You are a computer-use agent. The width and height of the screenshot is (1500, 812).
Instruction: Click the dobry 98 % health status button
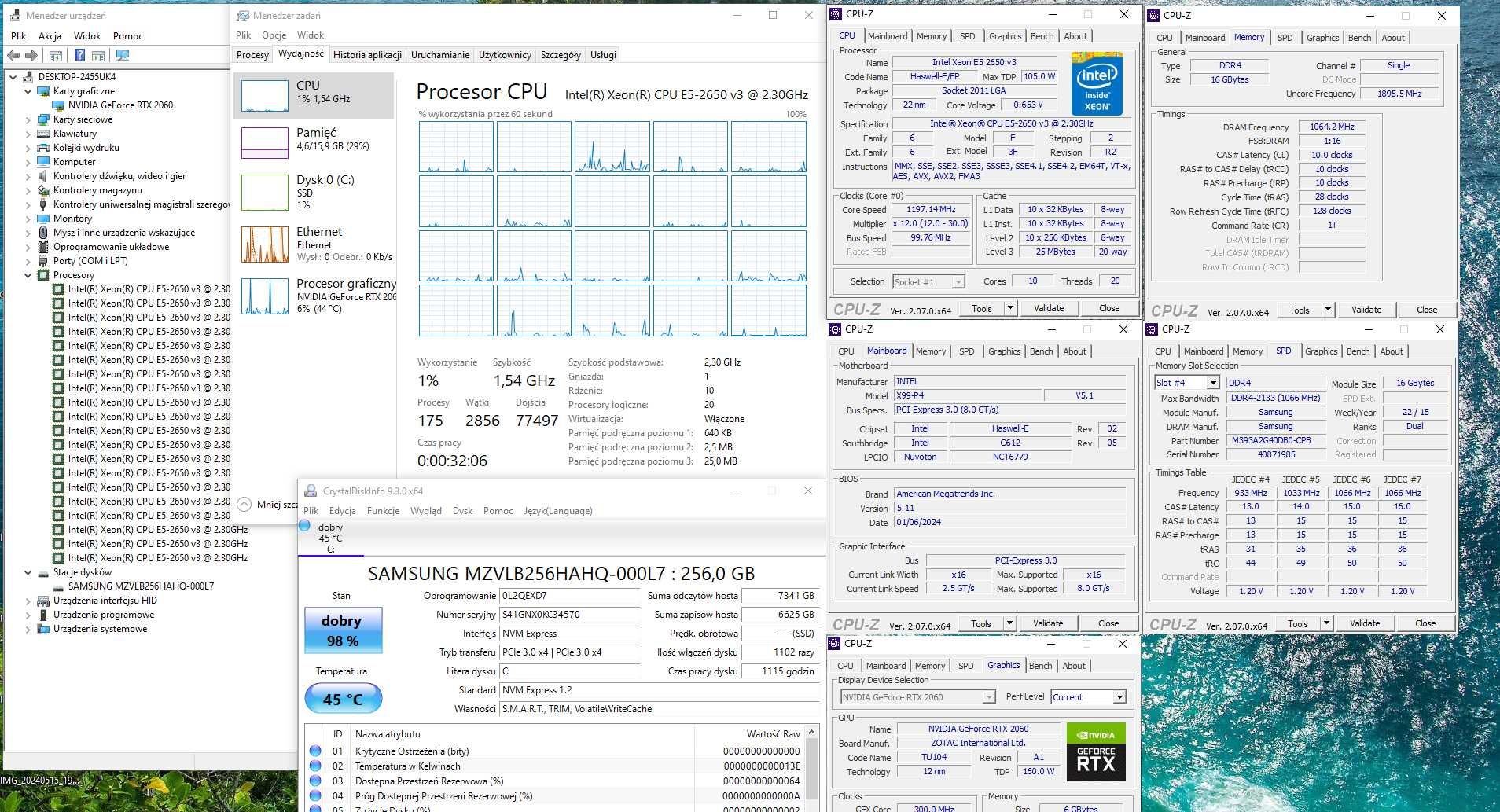[x=343, y=630]
